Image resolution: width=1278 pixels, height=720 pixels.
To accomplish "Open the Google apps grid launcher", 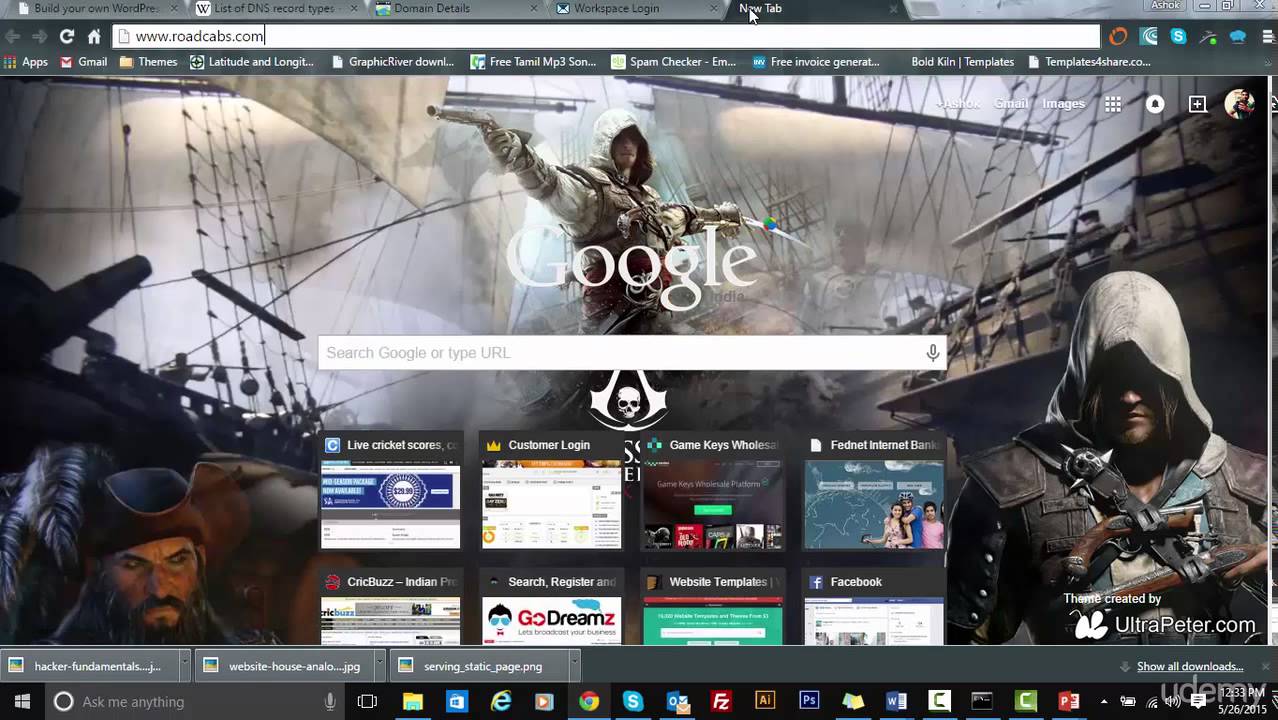I will [x=1113, y=104].
